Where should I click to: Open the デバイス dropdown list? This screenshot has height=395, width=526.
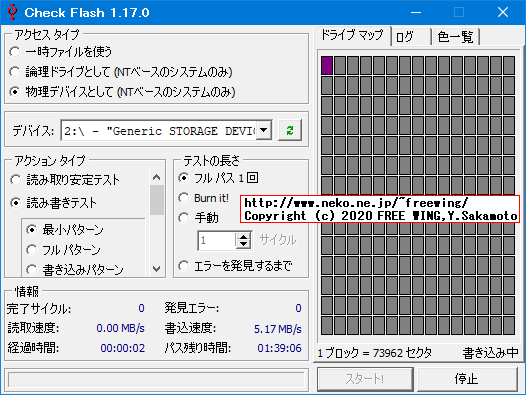[x=264, y=130]
